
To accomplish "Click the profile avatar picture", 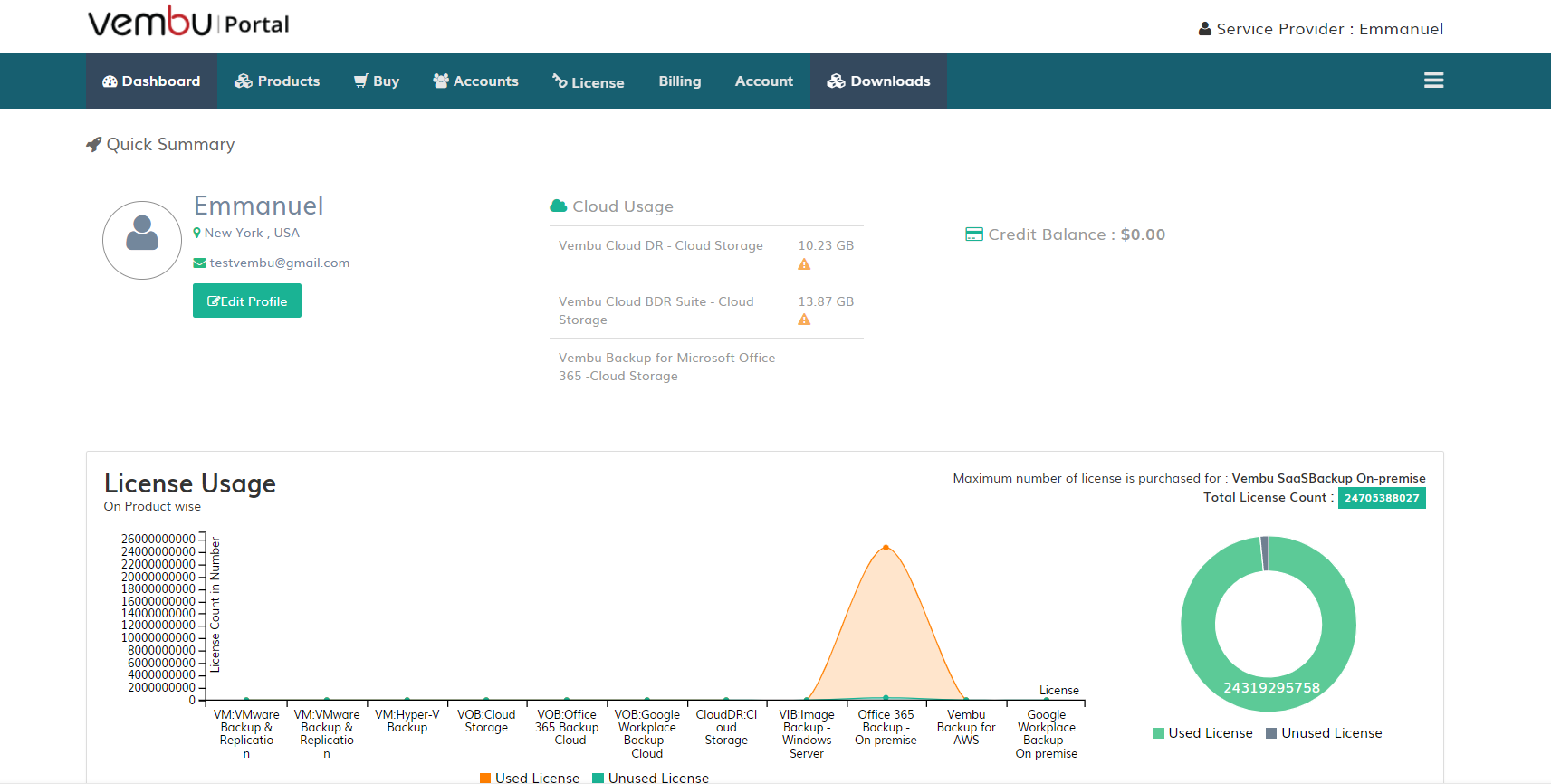I will pos(142,240).
